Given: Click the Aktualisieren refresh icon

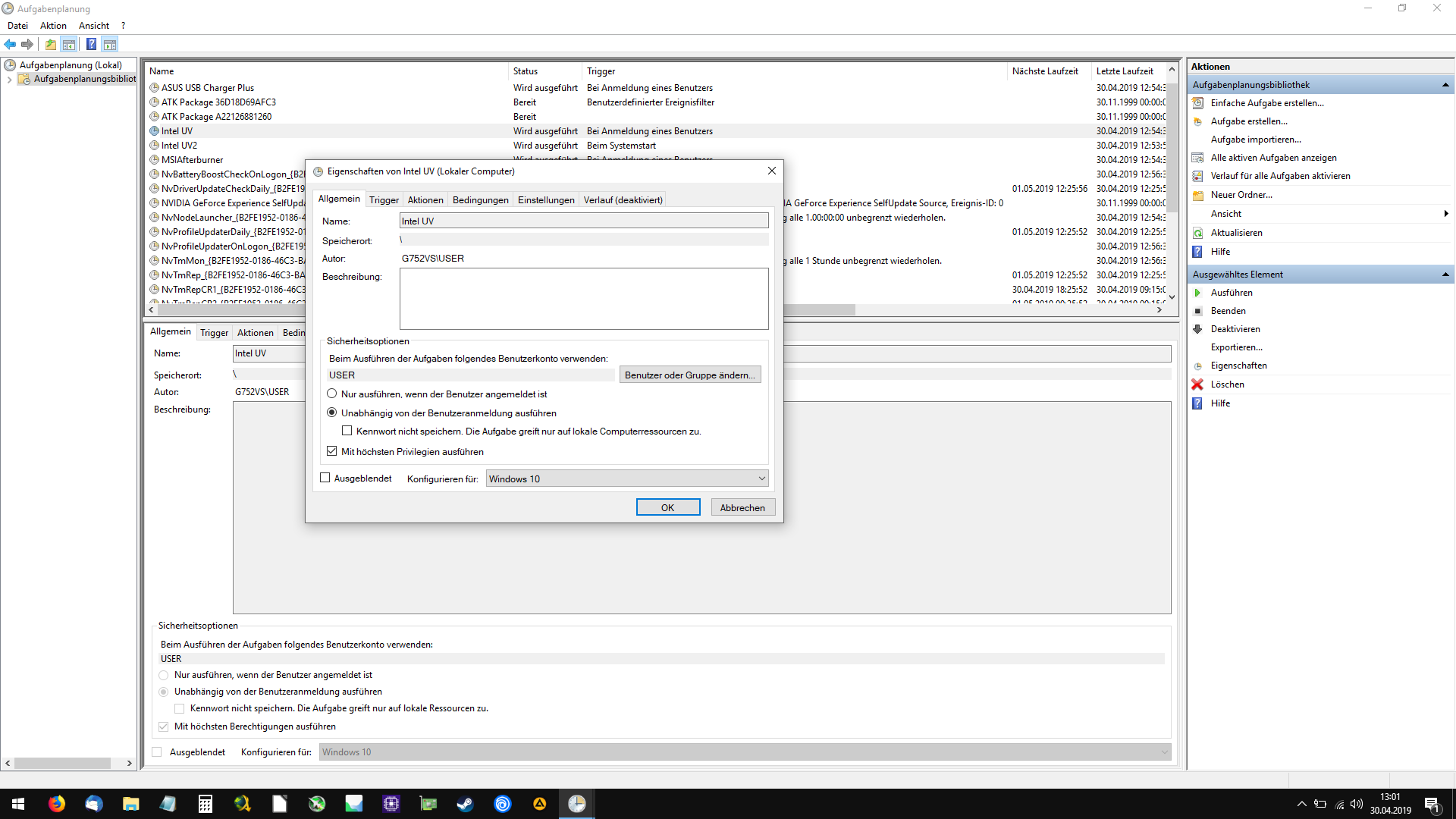Looking at the screenshot, I should pos(1197,233).
